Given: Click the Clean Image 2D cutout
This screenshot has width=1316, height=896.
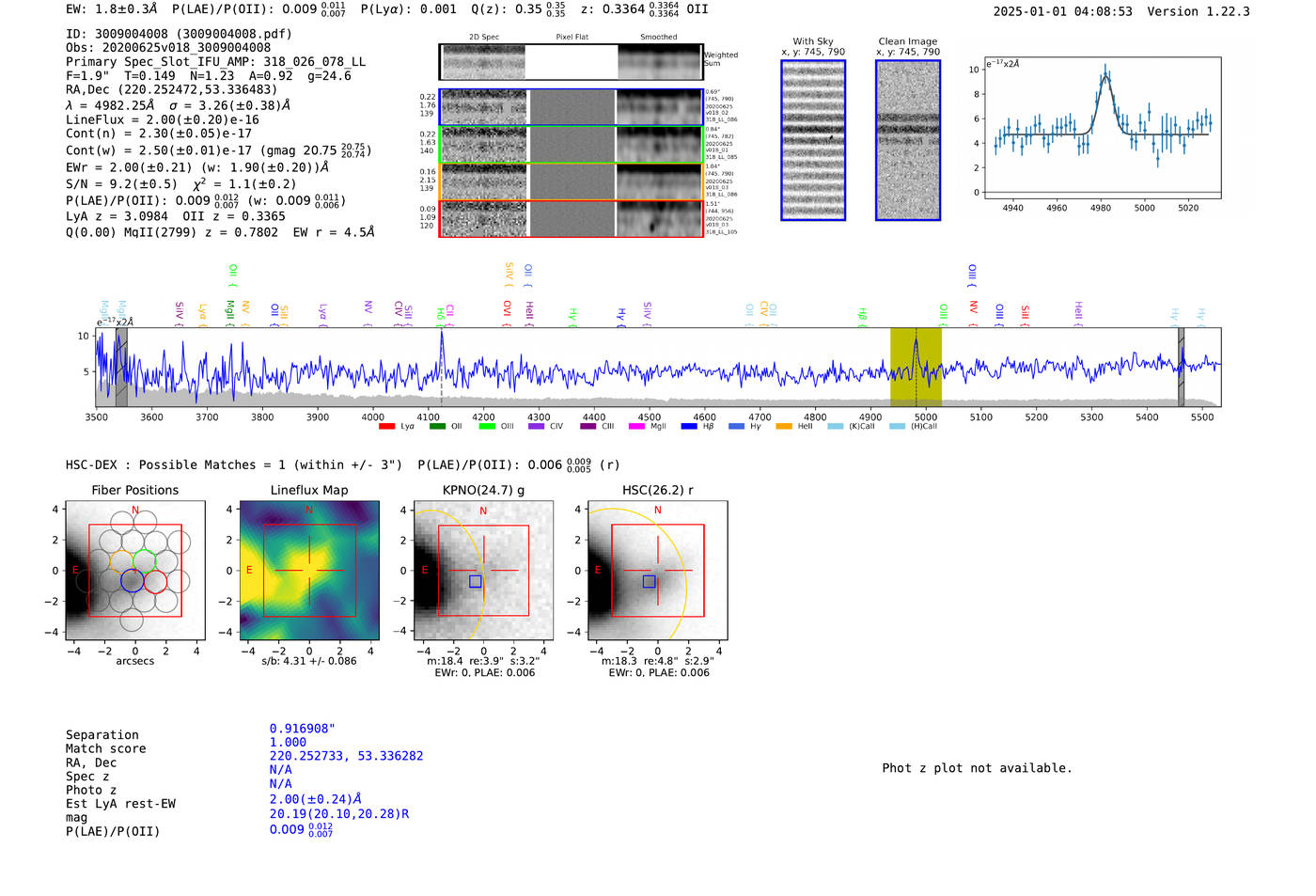Looking at the screenshot, I should [x=908, y=140].
